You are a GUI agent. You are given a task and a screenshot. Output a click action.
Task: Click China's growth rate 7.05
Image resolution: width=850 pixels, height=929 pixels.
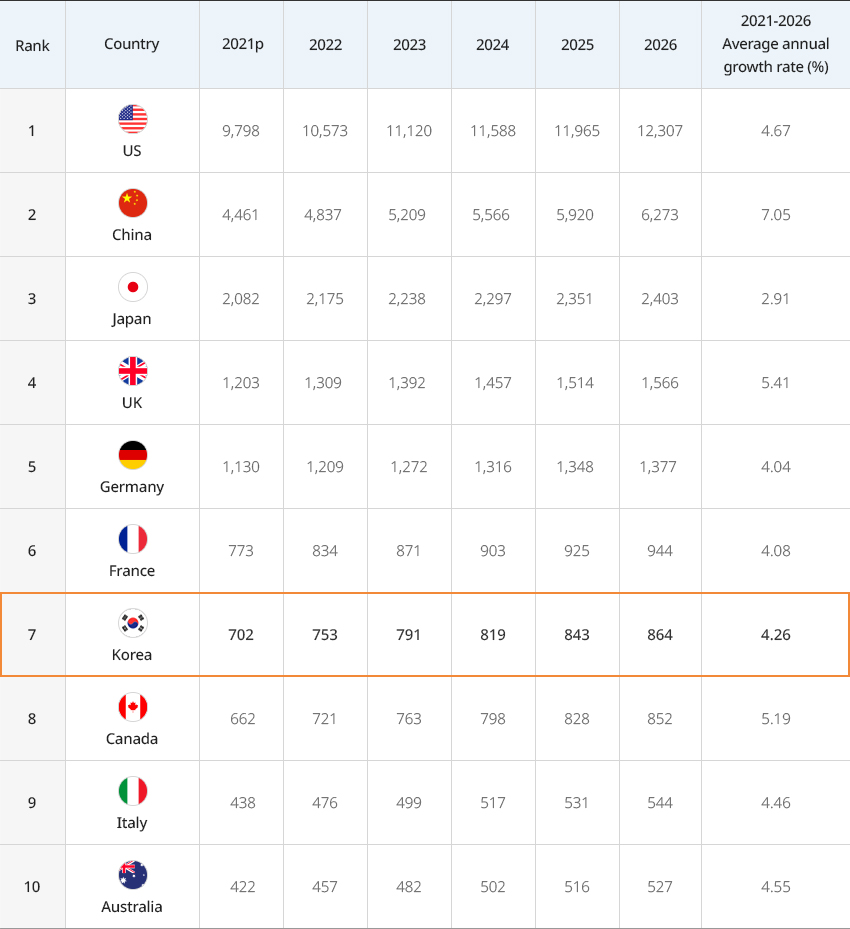point(775,214)
